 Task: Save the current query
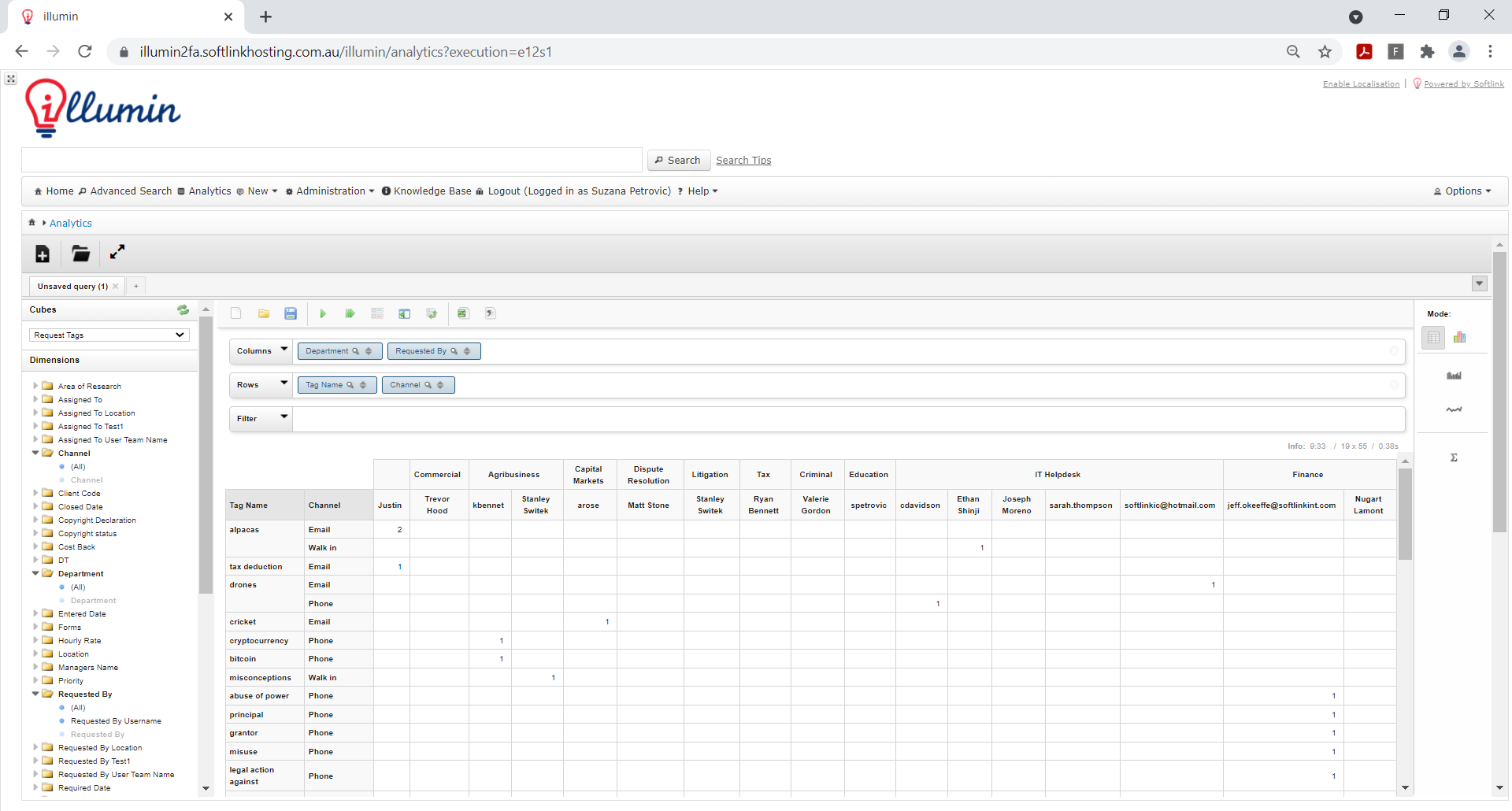tap(291, 313)
